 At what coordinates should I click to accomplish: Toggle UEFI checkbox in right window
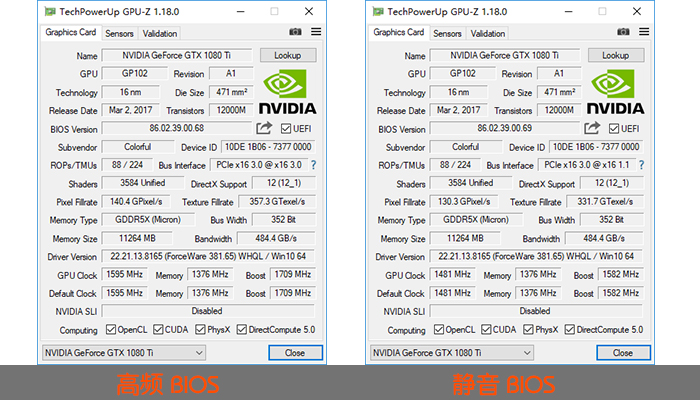click(614, 129)
